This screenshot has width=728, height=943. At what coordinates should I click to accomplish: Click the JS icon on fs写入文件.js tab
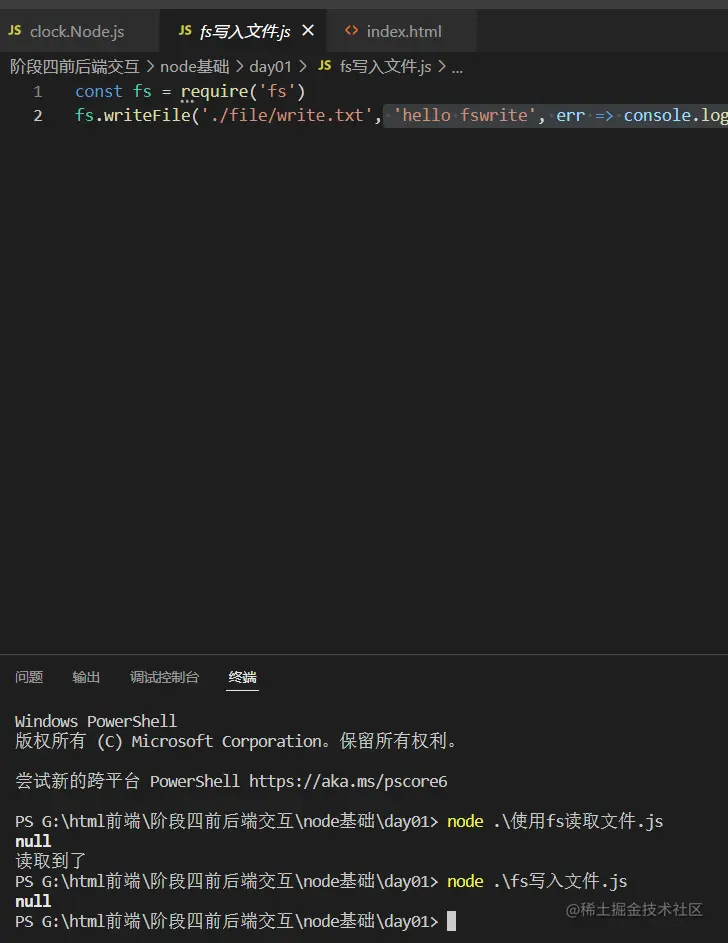click(x=185, y=30)
